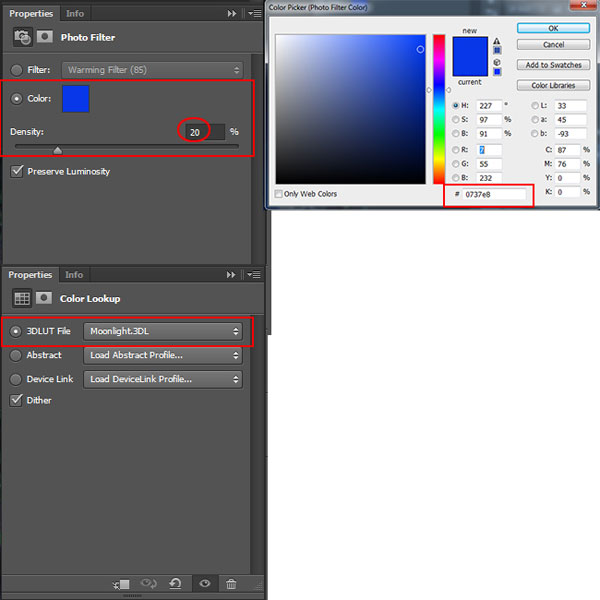This screenshot has width=600, height=600.
Task: Clip adjustment to the layer below
Action: [122, 584]
